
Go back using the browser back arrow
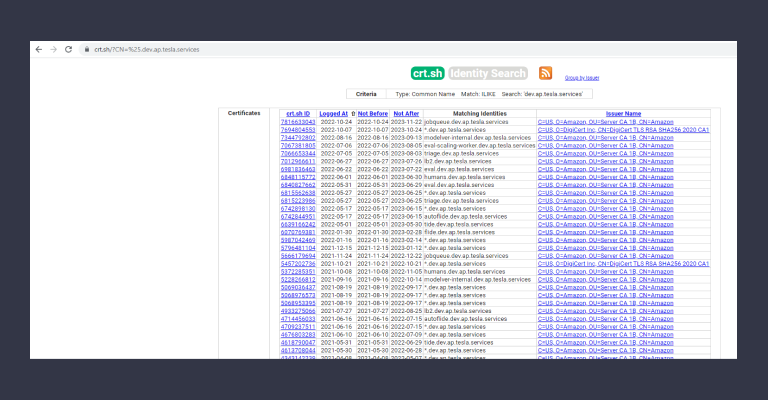[x=39, y=49]
